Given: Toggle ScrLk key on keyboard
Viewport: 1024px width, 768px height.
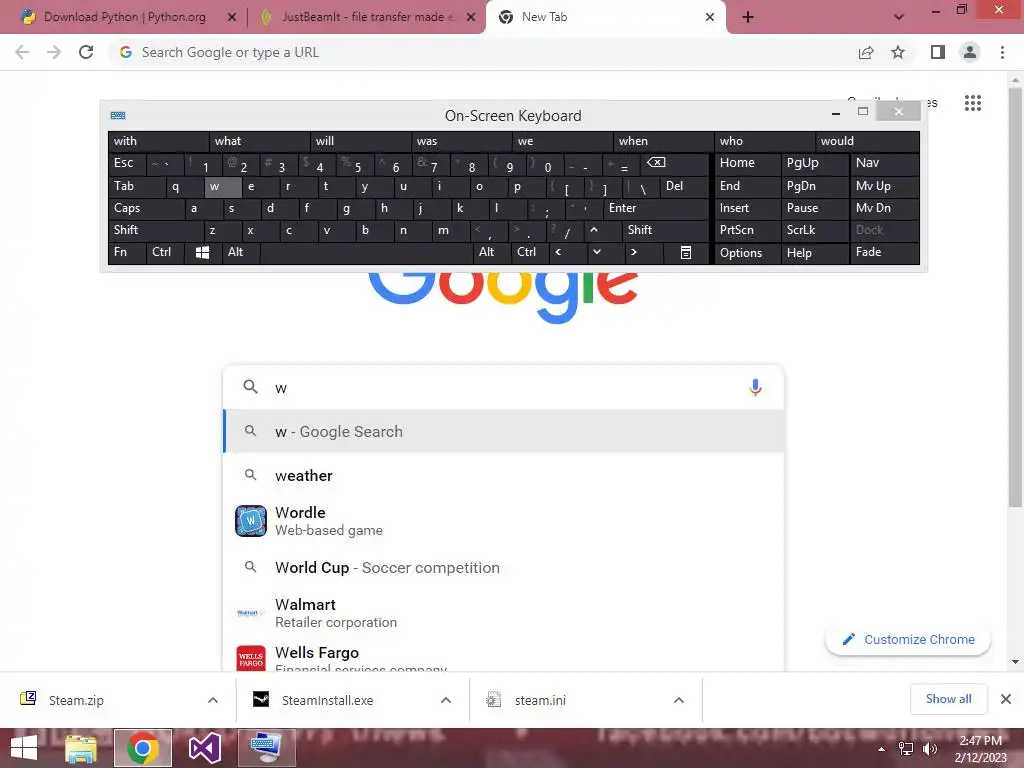Looking at the screenshot, I should click(814, 230).
